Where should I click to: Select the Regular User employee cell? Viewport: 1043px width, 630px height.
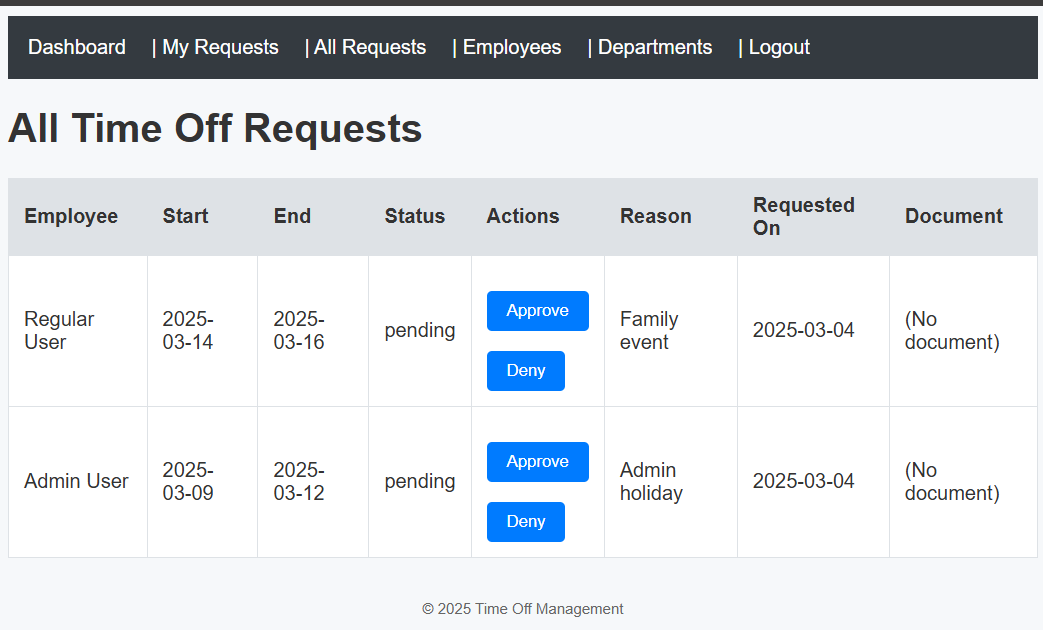click(59, 330)
